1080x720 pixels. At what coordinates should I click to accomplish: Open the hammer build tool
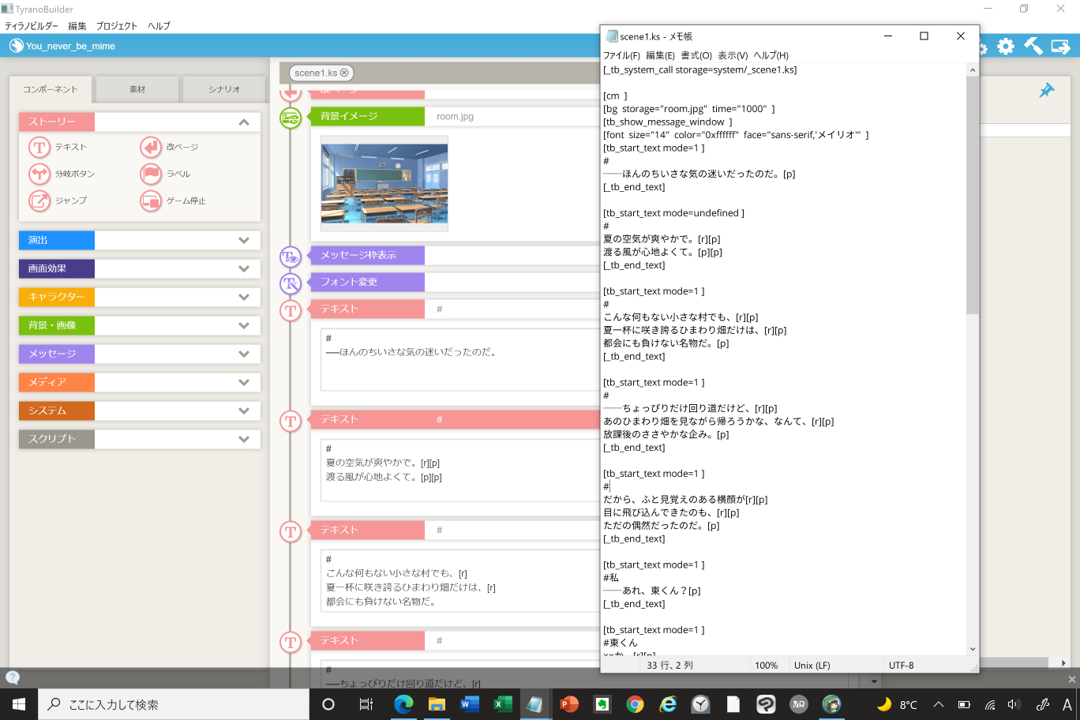[1033, 46]
